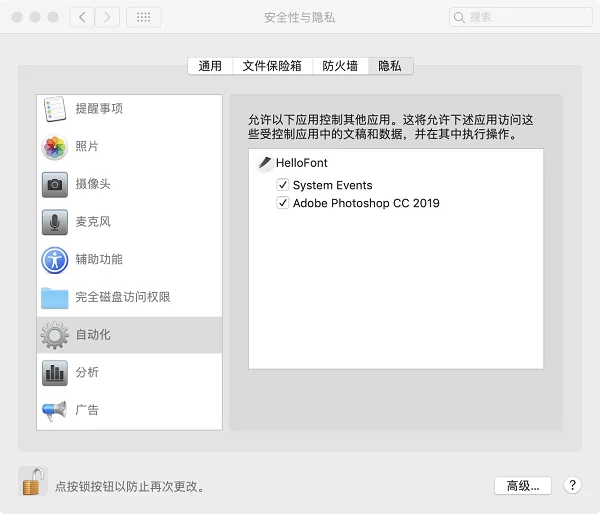Switch to the 防火墙 tab
This screenshot has height=514, width=600.
coord(340,66)
